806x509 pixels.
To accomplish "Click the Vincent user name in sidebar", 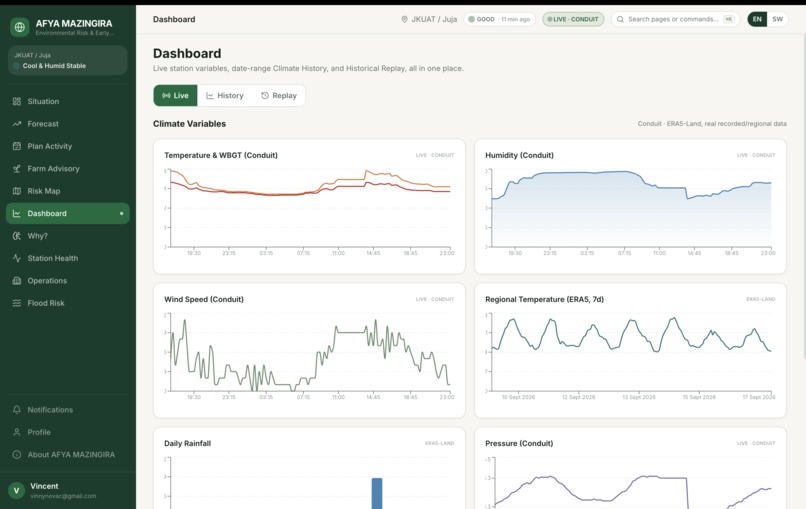I will coord(44,486).
